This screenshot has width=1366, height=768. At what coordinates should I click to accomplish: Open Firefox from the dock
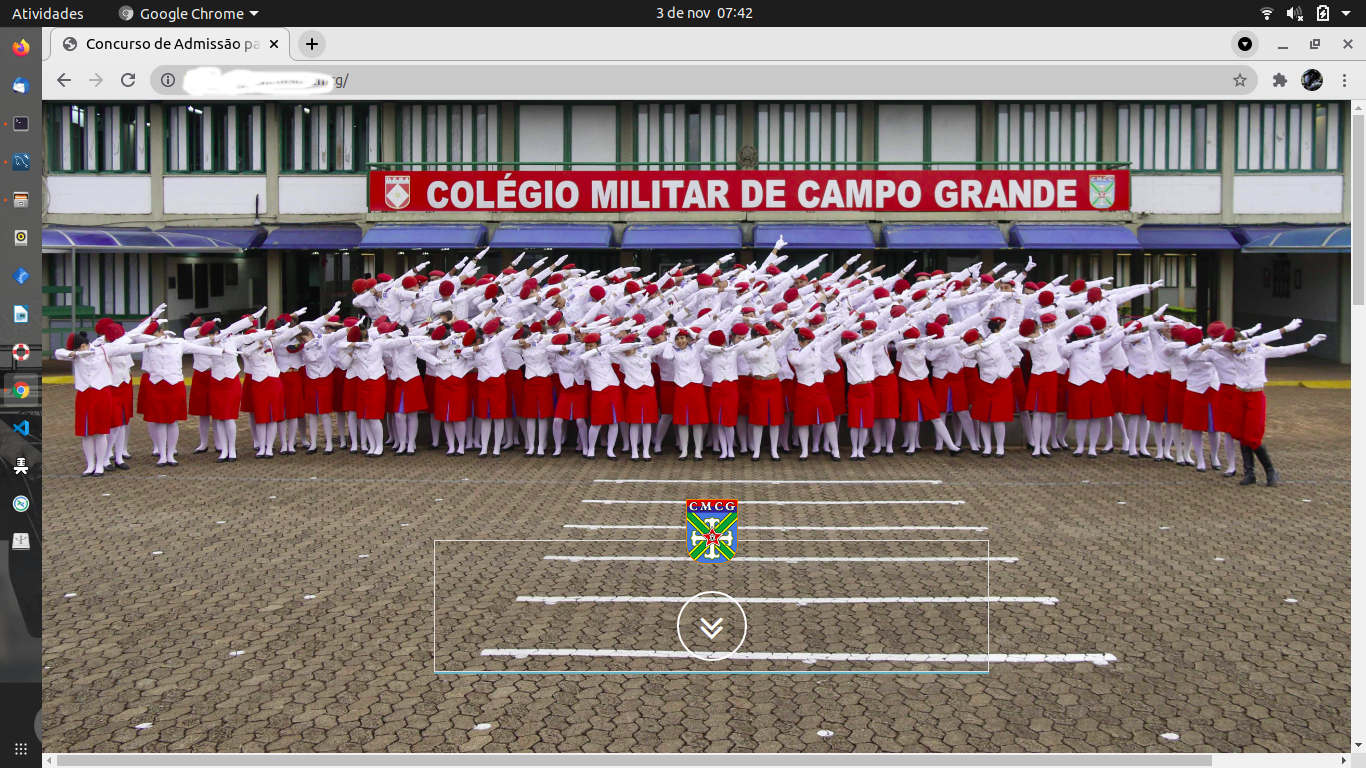[x=20, y=47]
